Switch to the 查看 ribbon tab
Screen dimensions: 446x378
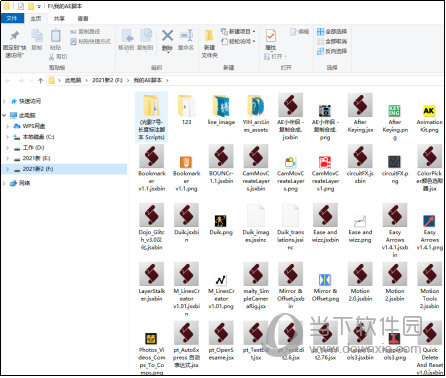coord(83,18)
